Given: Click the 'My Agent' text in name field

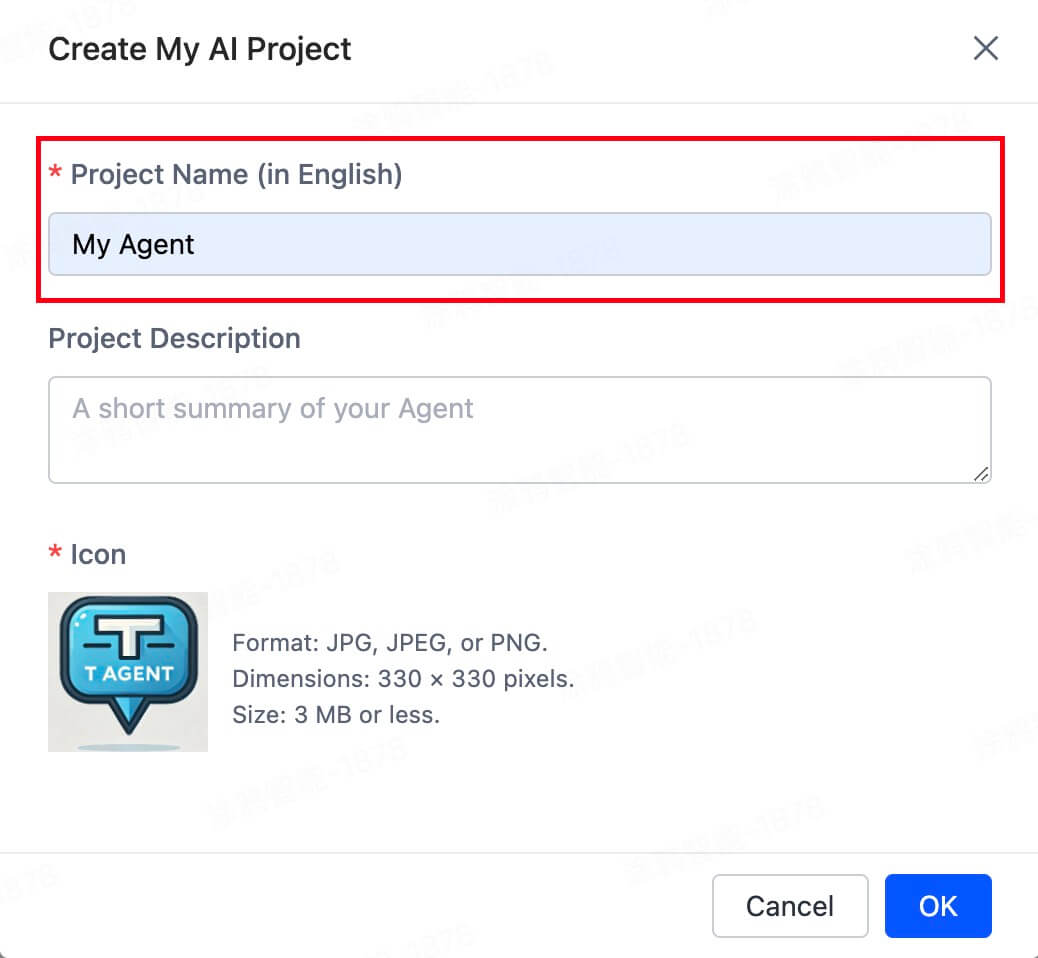Looking at the screenshot, I should (x=133, y=245).
